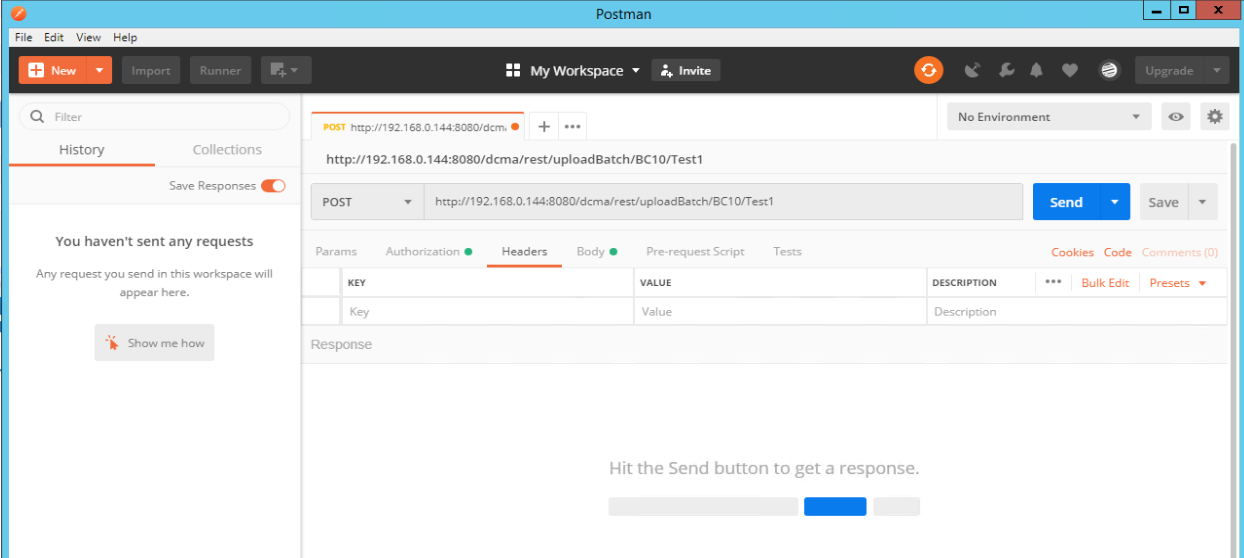Open the Cookies link
The height and width of the screenshot is (558, 1244).
(x=1072, y=252)
